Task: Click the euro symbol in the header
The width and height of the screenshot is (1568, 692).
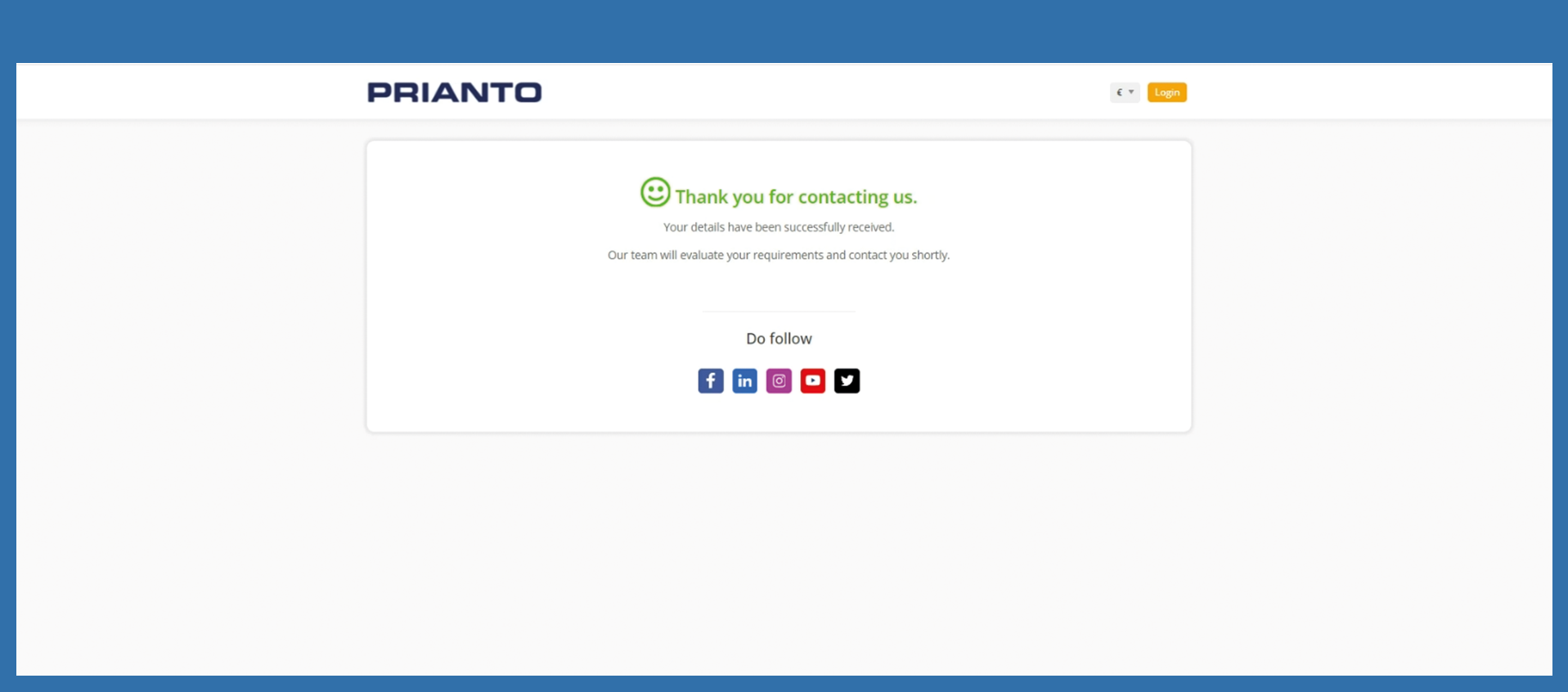Action: pyautogui.click(x=1119, y=92)
